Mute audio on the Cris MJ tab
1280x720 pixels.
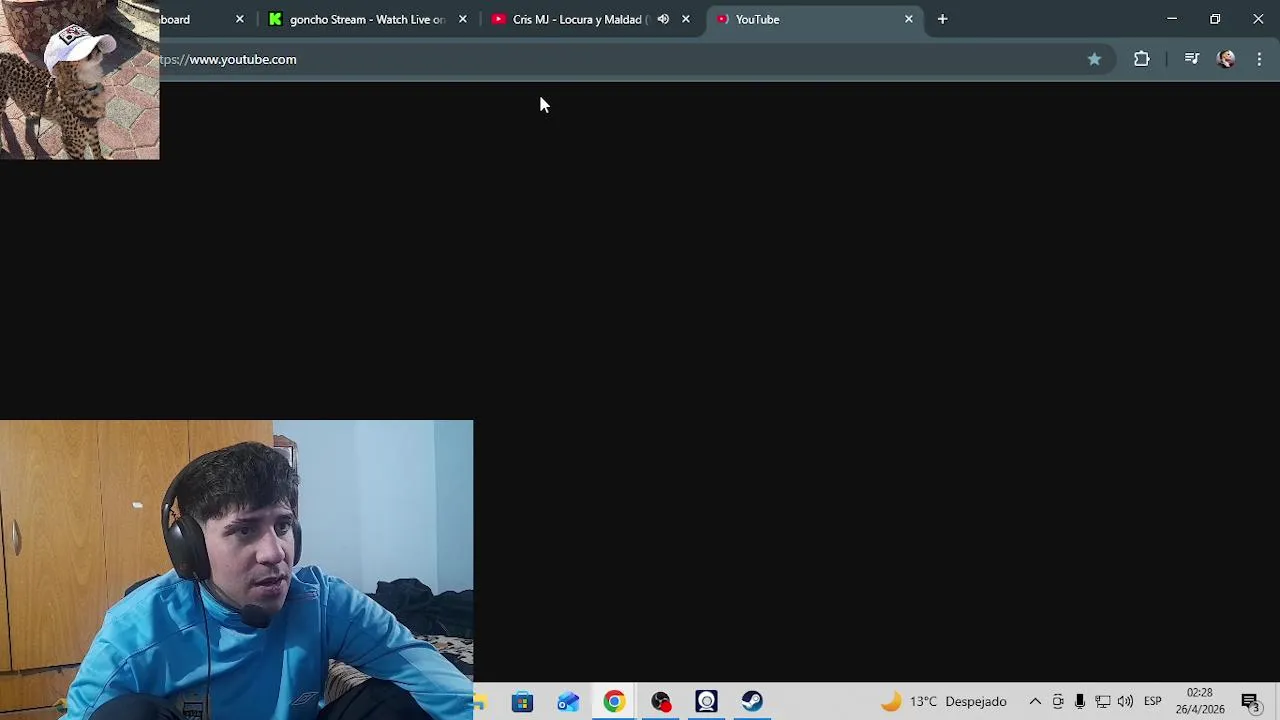(663, 19)
